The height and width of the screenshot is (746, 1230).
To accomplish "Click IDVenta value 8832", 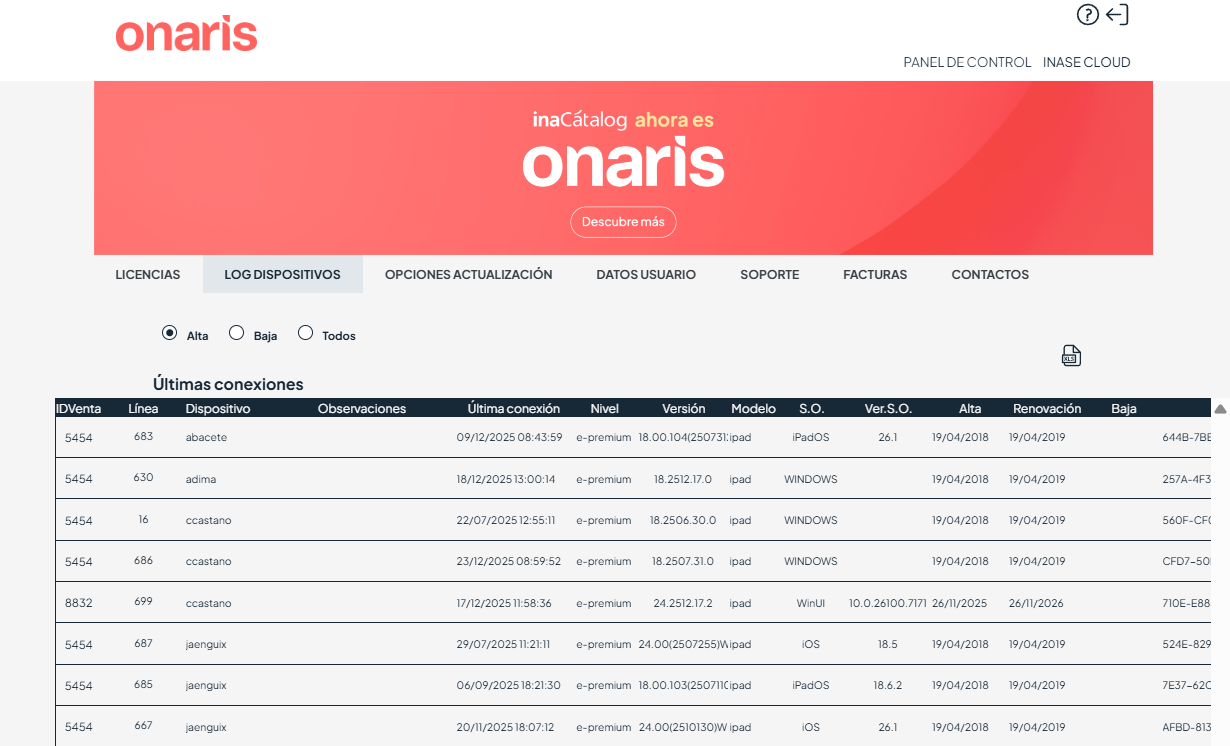I will pyautogui.click(x=78, y=603).
